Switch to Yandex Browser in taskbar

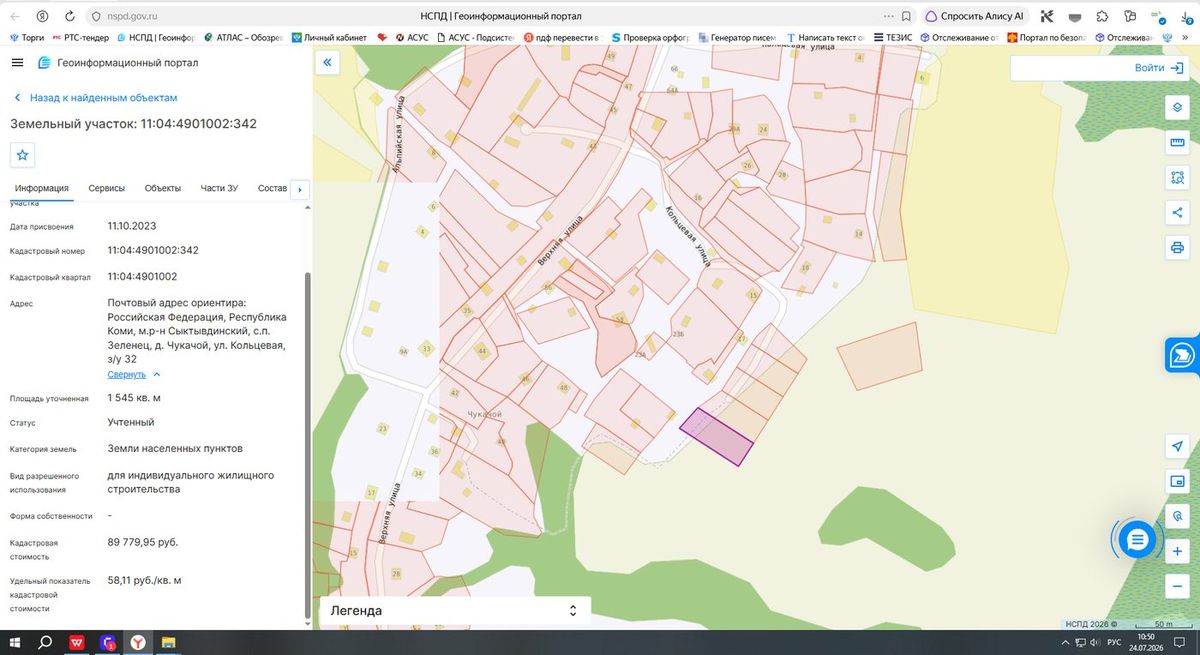pos(138,642)
